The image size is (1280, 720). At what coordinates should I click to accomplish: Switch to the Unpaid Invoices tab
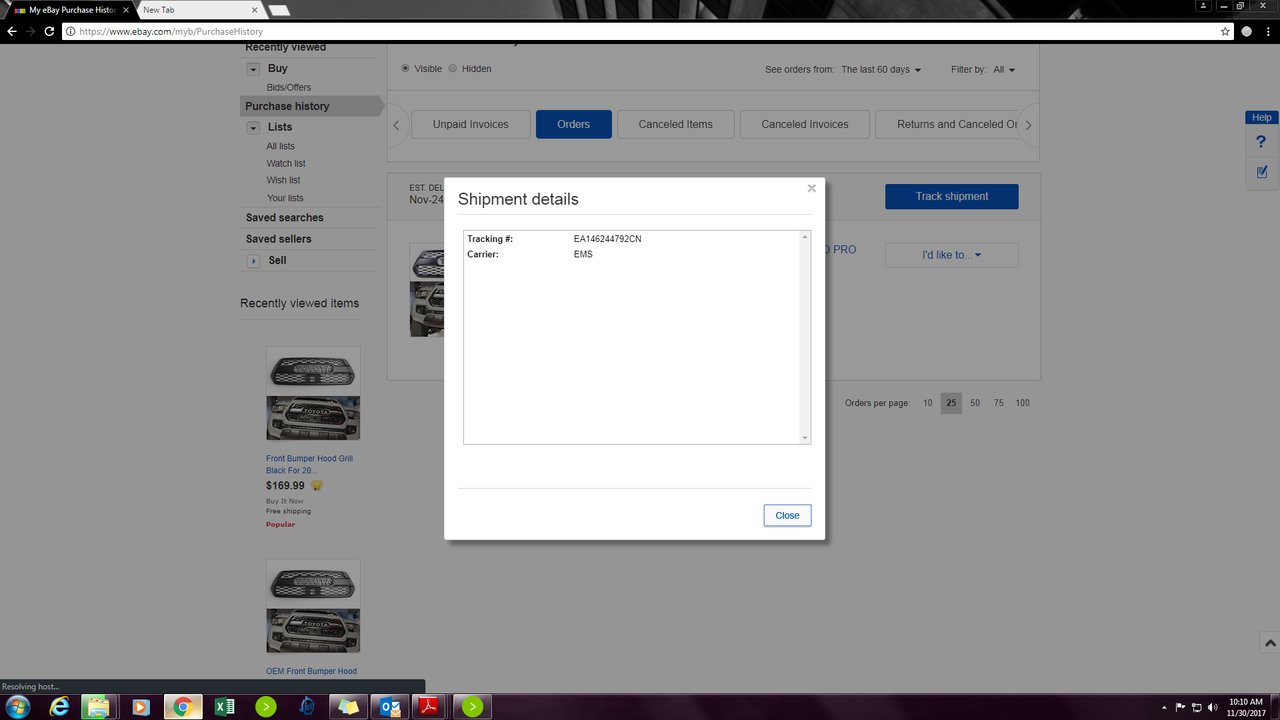pyautogui.click(x=471, y=124)
